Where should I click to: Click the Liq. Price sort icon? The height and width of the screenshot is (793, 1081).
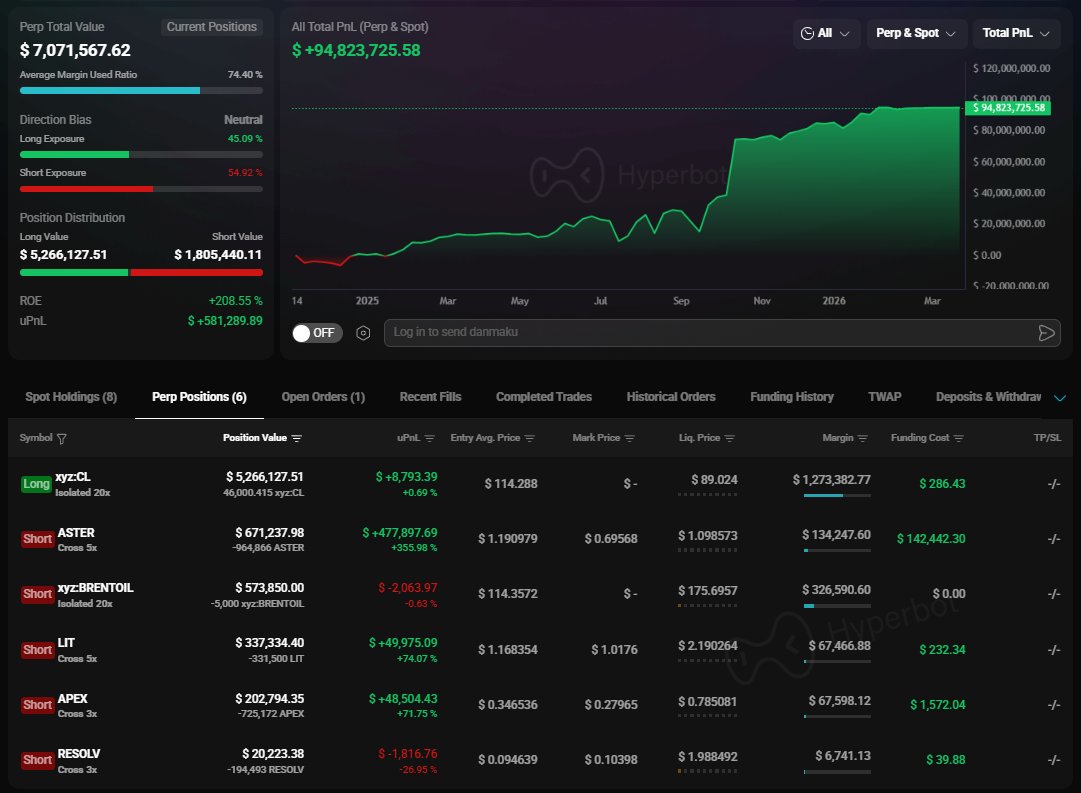(x=730, y=438)
